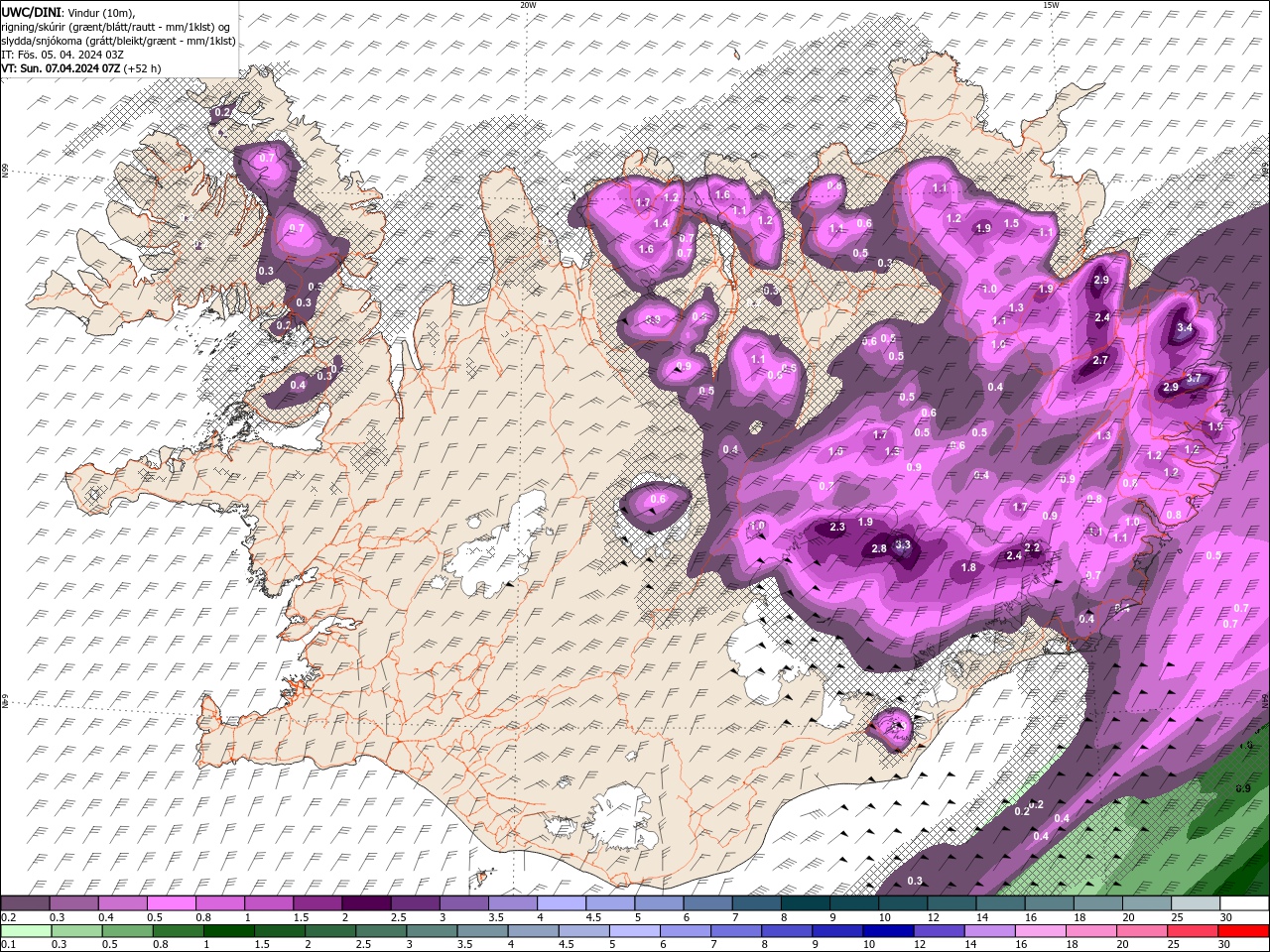
Task: Select the dark navy blue 10 rain swatch
Action: tap(887, 930)
